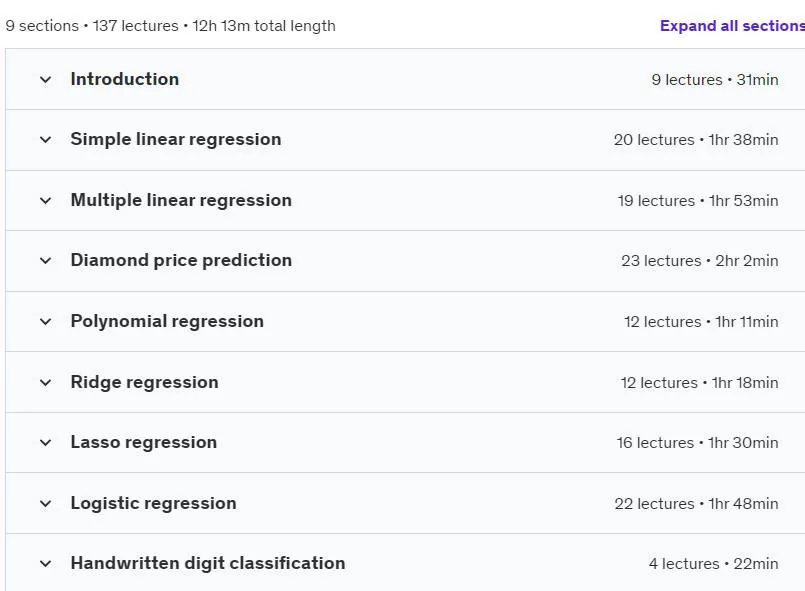Expand Handwritten digit classification chevron
Image resolution: width=805 pixels, height=591 pixels.
[x=45, y=564]
